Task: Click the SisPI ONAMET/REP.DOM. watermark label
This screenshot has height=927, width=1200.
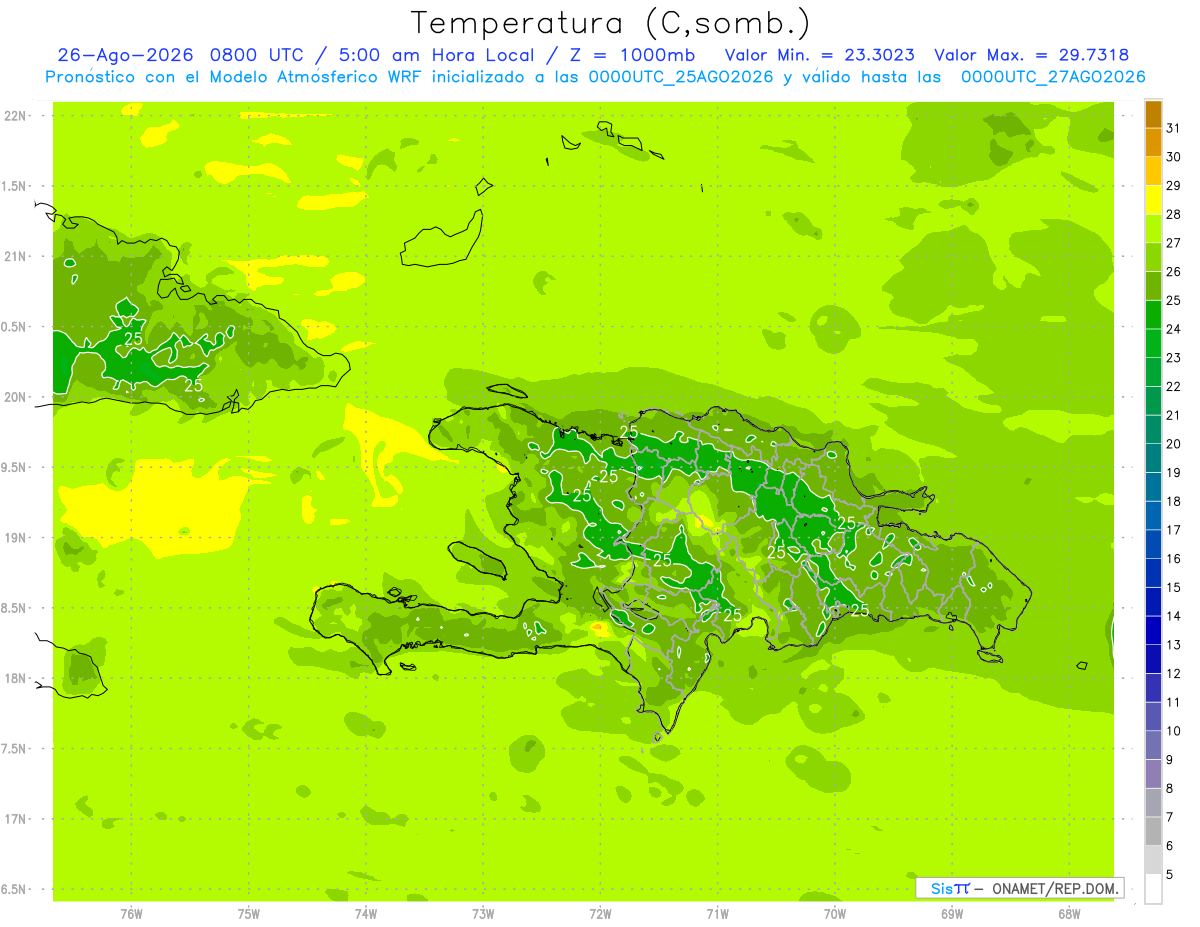Action: 1020,888
